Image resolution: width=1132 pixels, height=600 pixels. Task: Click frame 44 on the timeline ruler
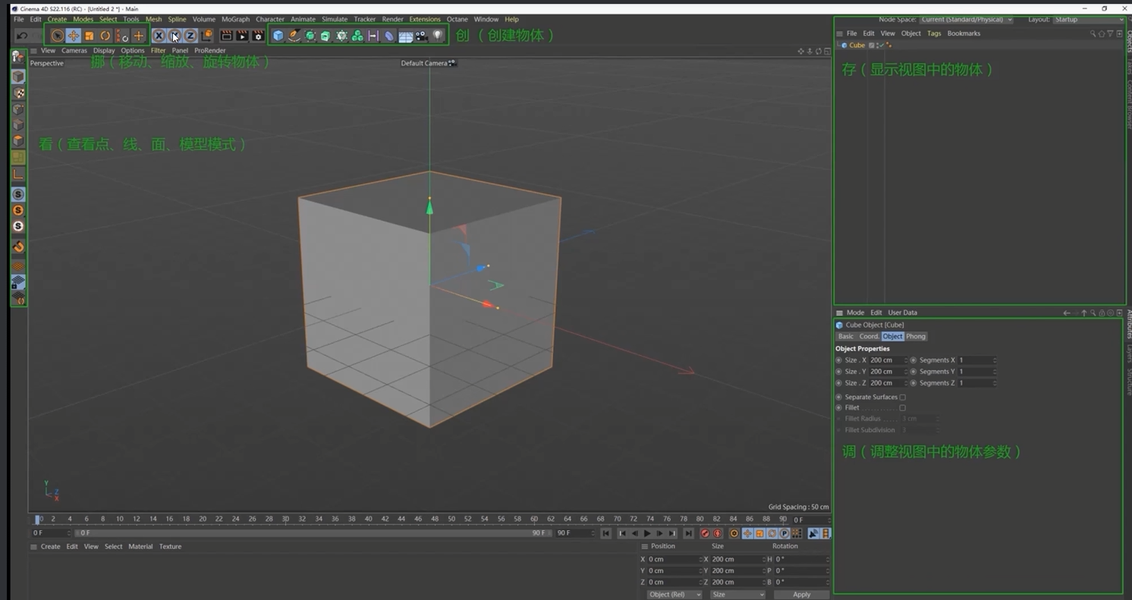402,518
